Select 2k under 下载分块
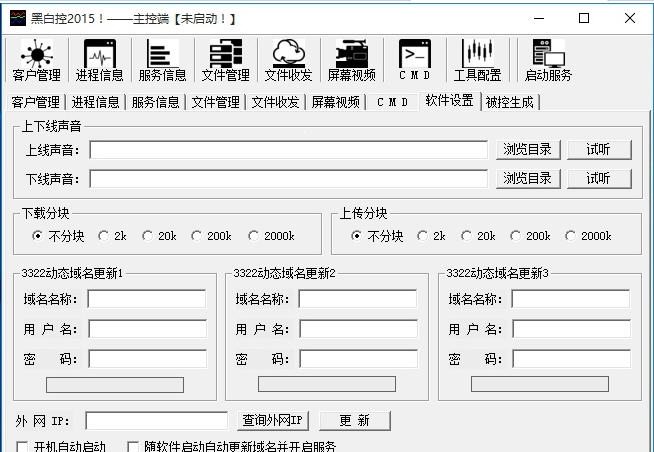 click(x=112, y=236)
